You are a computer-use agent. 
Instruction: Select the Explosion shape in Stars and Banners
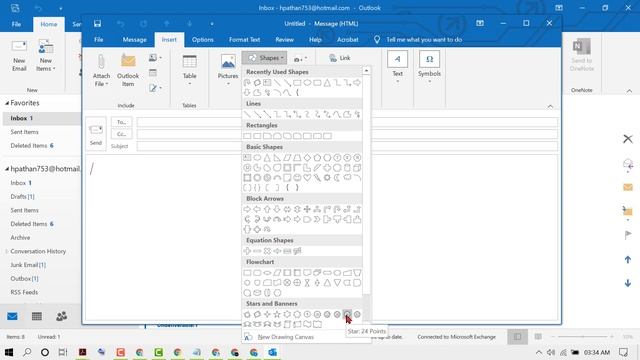point(247,314)
